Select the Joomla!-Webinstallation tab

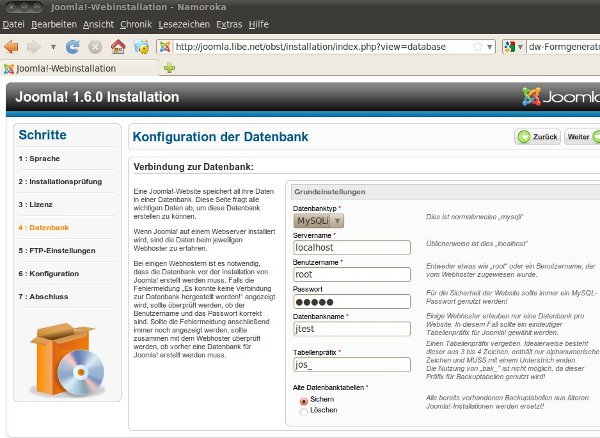tap(80, 68)
